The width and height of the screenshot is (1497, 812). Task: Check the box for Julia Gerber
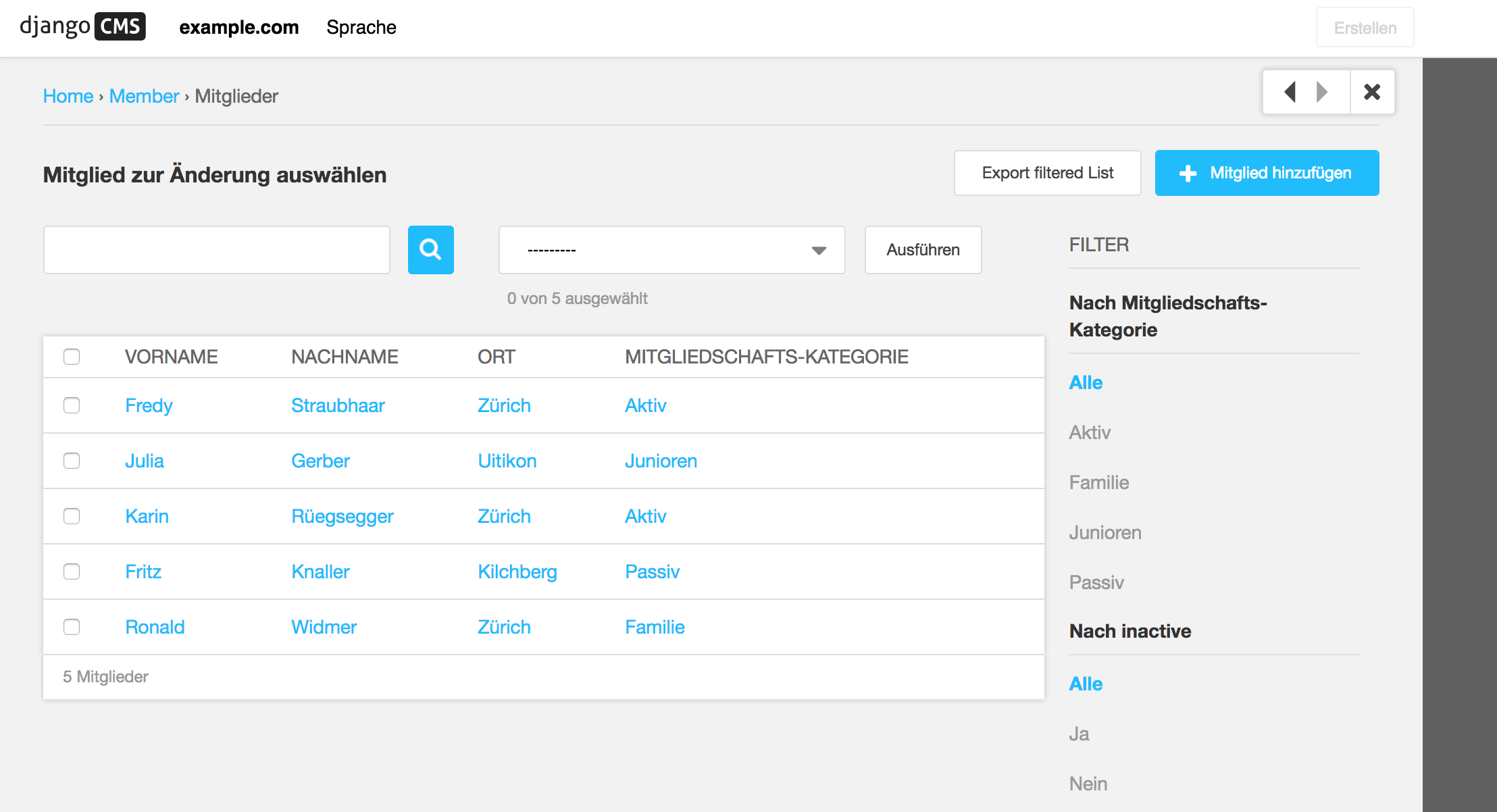tap(72, 461)
